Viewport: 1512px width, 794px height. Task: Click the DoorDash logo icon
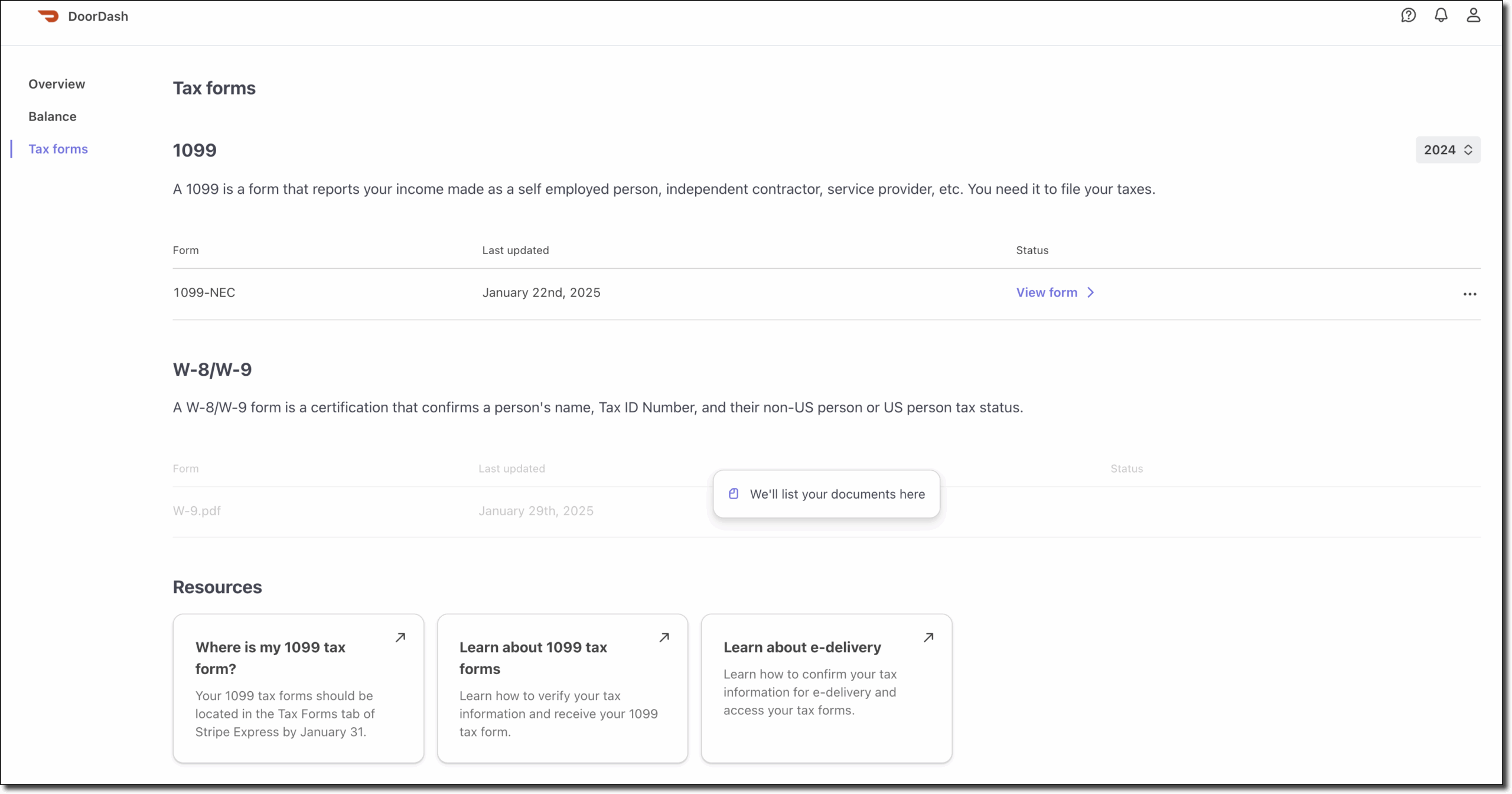[x=48, y=16]
